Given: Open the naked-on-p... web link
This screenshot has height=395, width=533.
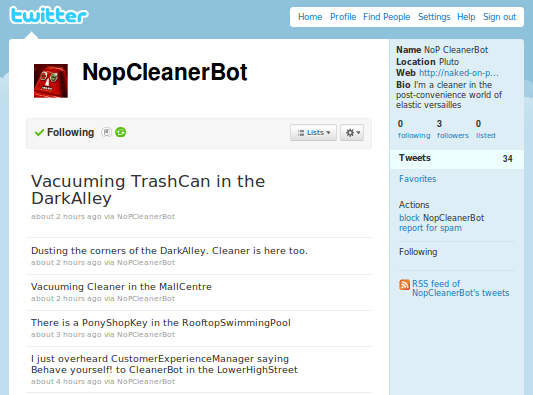Looking at the screenshot, I should (x=459, y=73).
